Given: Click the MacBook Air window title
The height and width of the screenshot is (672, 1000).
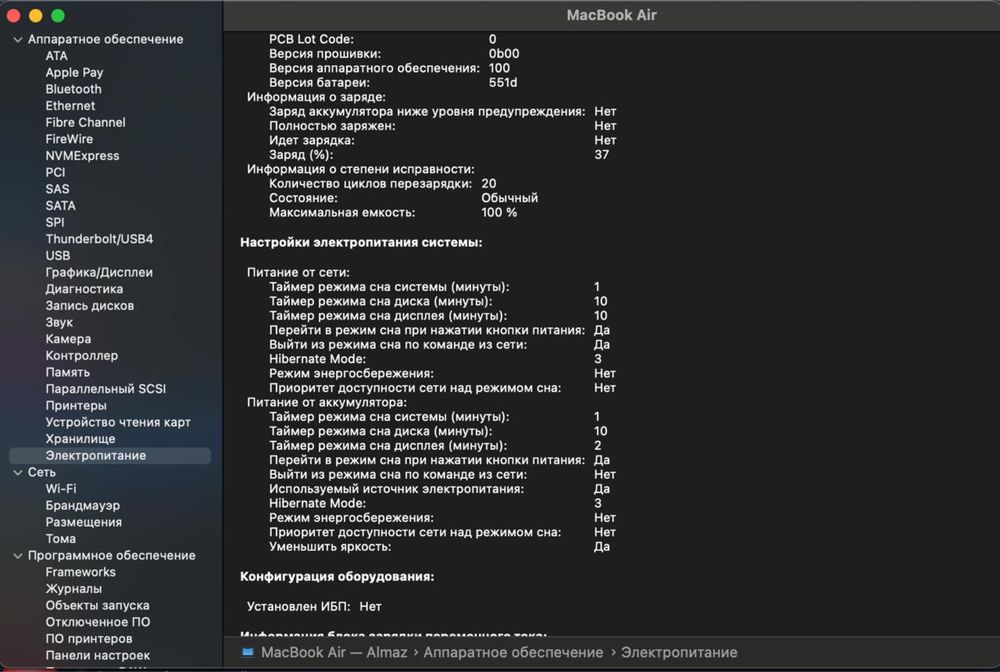Looking at the screenshot, I should (612, 15).
